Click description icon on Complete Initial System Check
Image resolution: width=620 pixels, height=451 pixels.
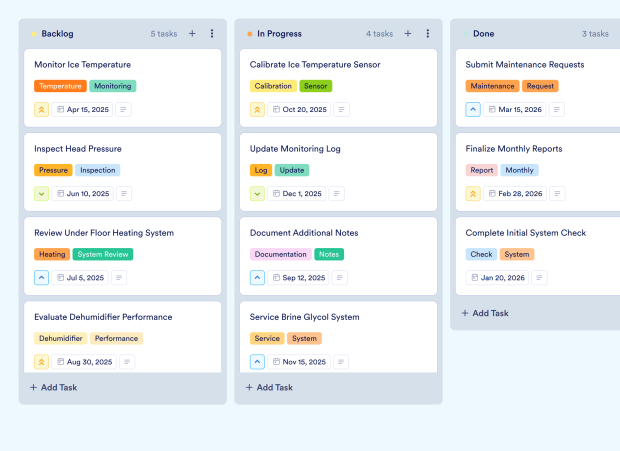(545, 277)
